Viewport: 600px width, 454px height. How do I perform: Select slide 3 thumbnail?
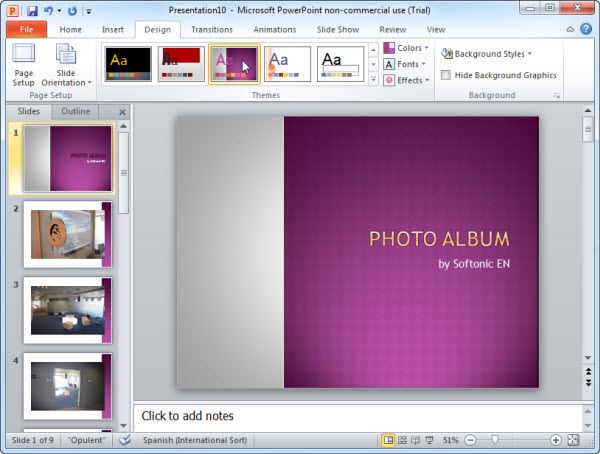67,310
